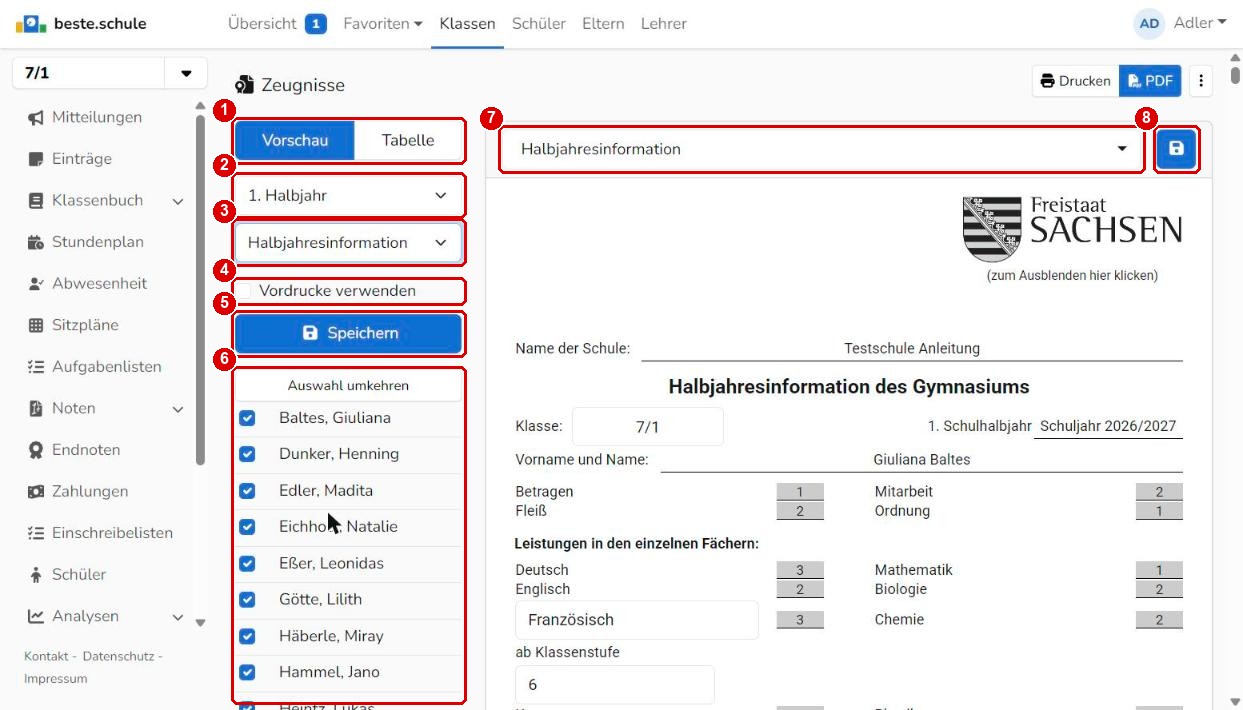Screen dimensions: 1243x710
Task: Select the Vorschau view tab
Action: [295, 141]
